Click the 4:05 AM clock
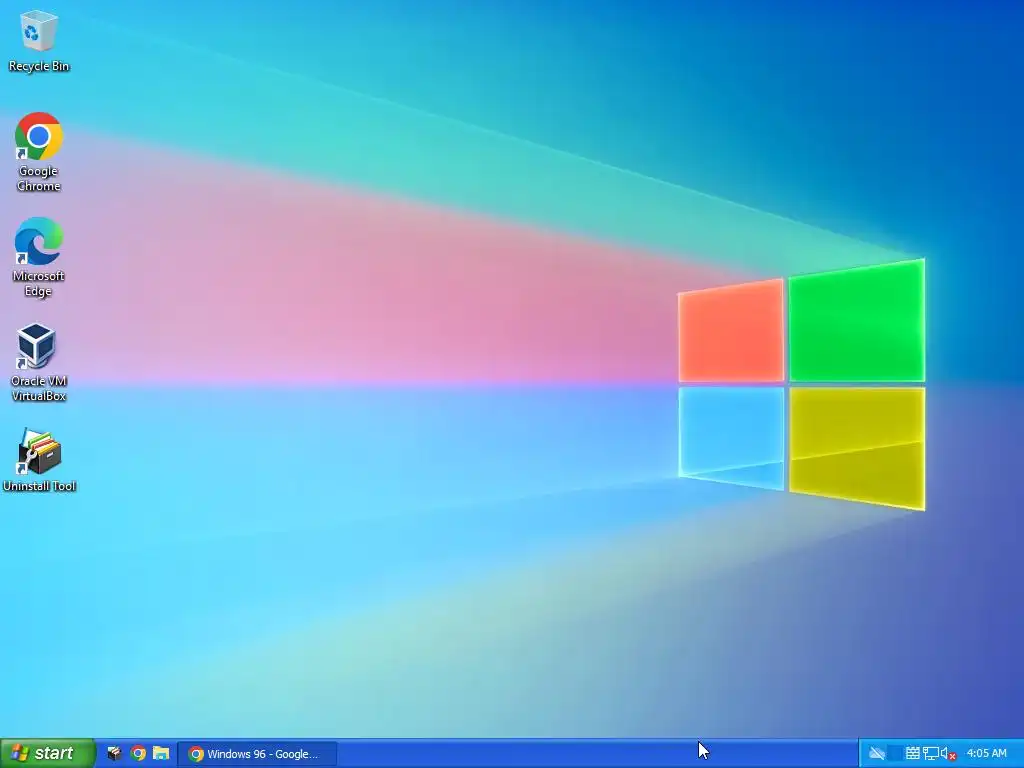This screenshot has height=768, width=1024. pyautogui.click(x=987, y=754)
